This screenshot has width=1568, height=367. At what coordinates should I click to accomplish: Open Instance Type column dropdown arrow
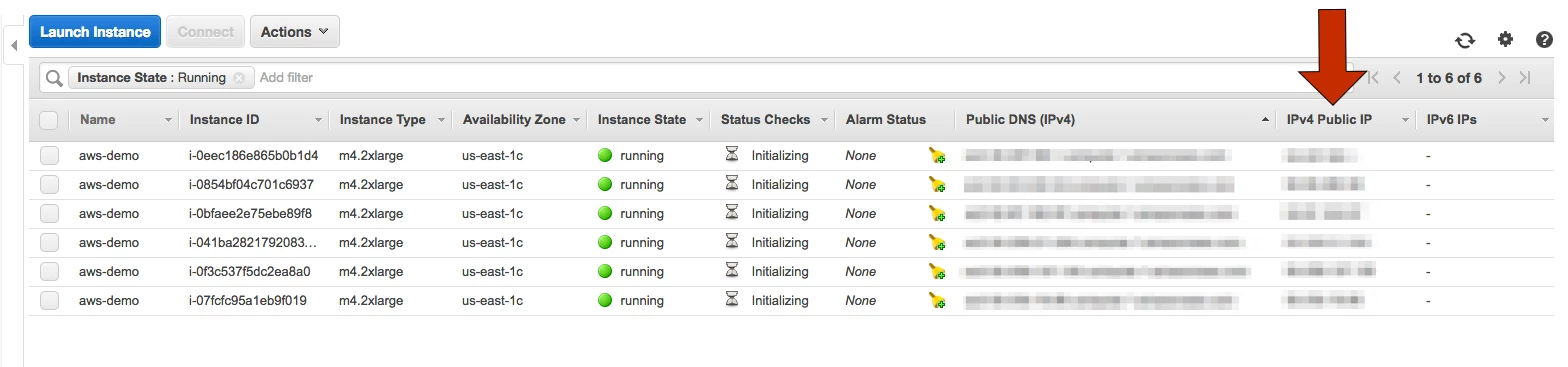click(441, 120)
